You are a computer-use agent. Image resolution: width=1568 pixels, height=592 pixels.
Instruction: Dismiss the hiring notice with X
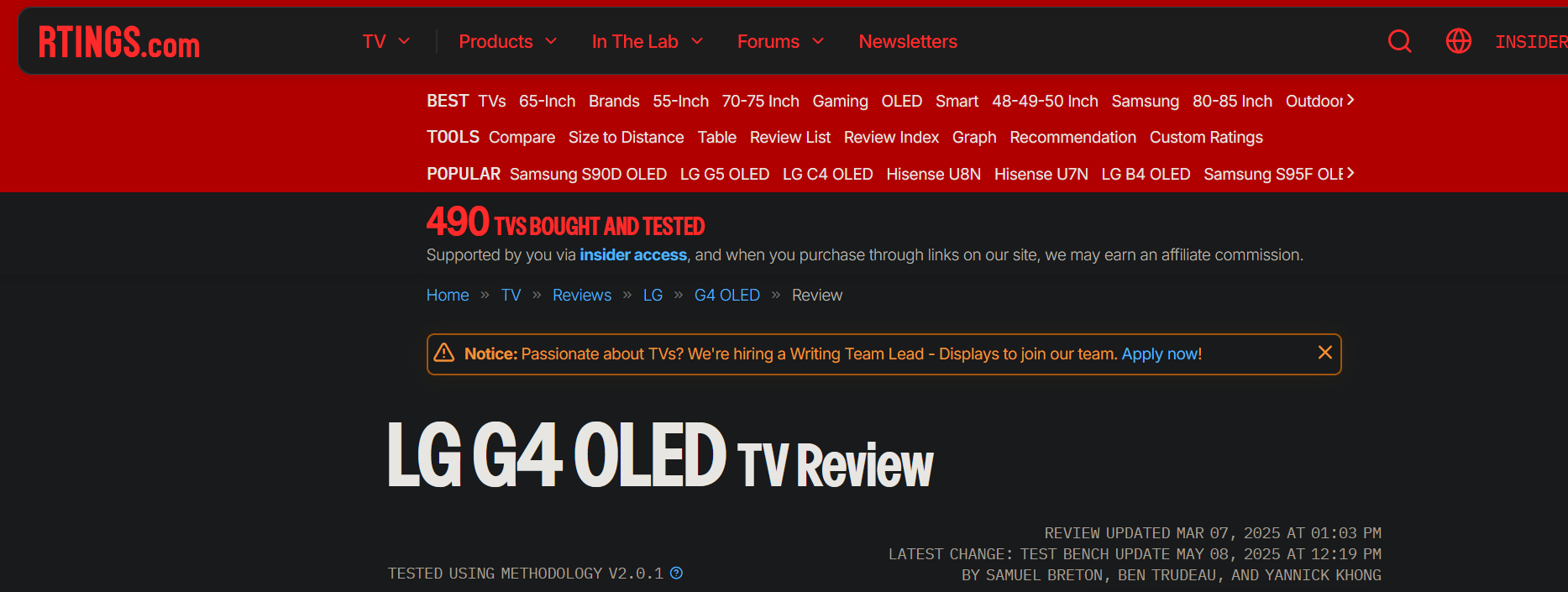(x=1325, y=353)
